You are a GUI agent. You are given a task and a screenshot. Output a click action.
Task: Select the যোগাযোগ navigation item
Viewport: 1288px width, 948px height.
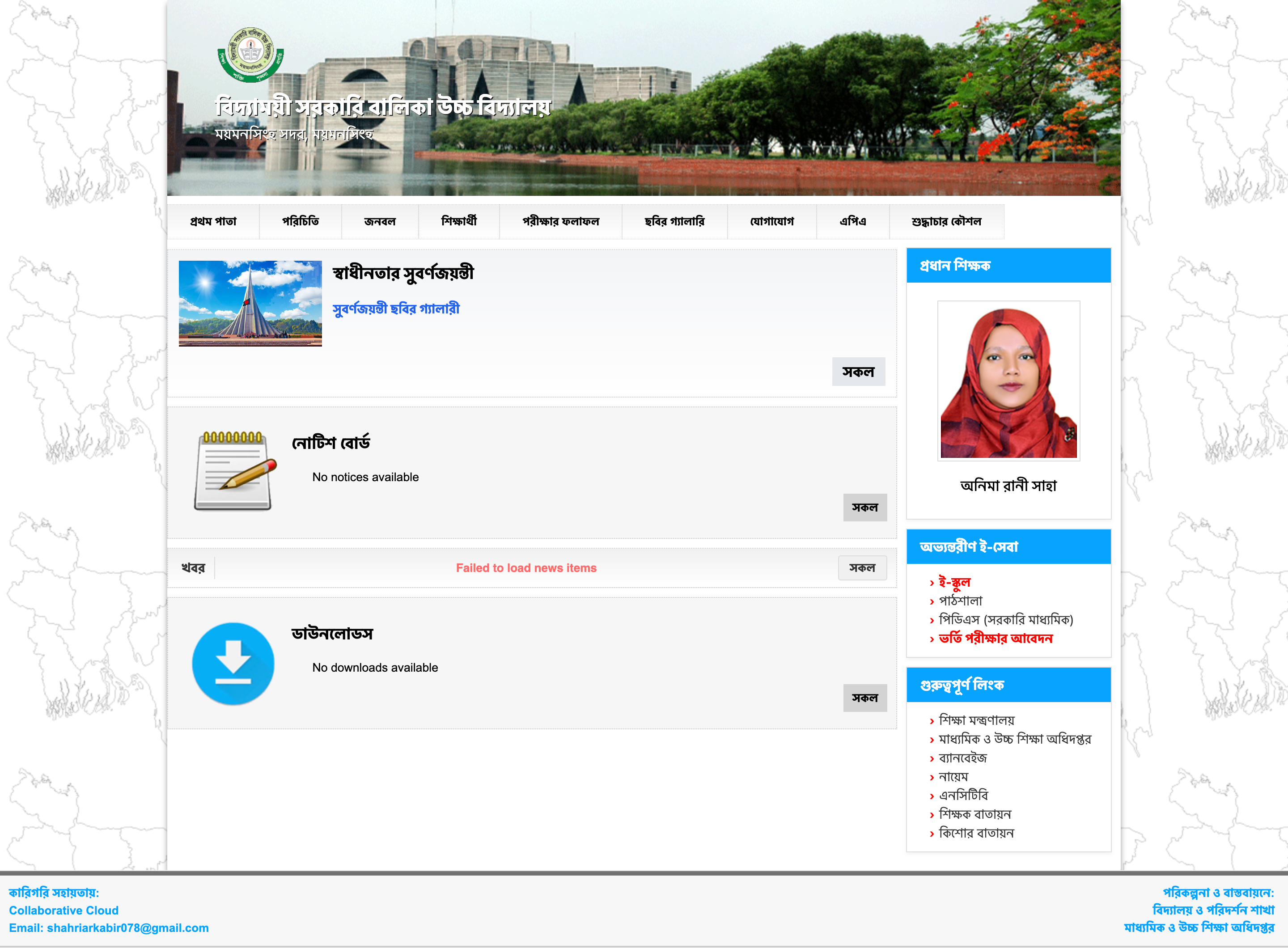pos(772,221)
